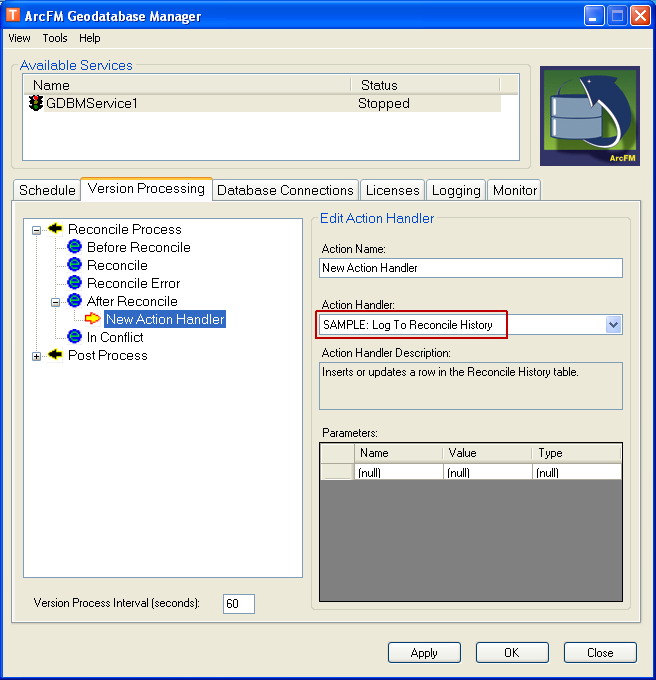Select the Reconcile Error tree item
Screen dimensions: 656x680
(x=134, y=283)
